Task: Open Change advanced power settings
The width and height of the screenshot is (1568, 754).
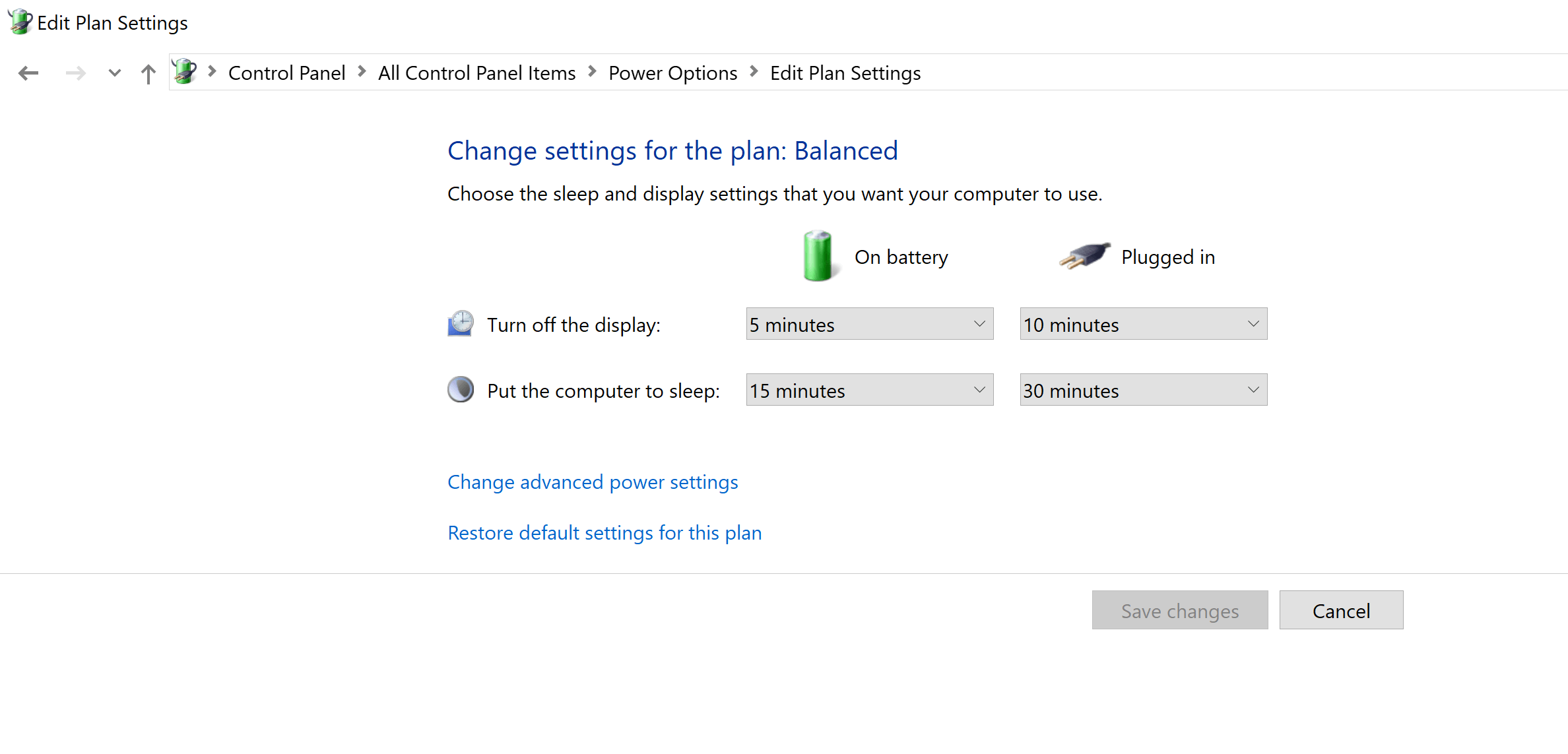Action: [593, 482]
